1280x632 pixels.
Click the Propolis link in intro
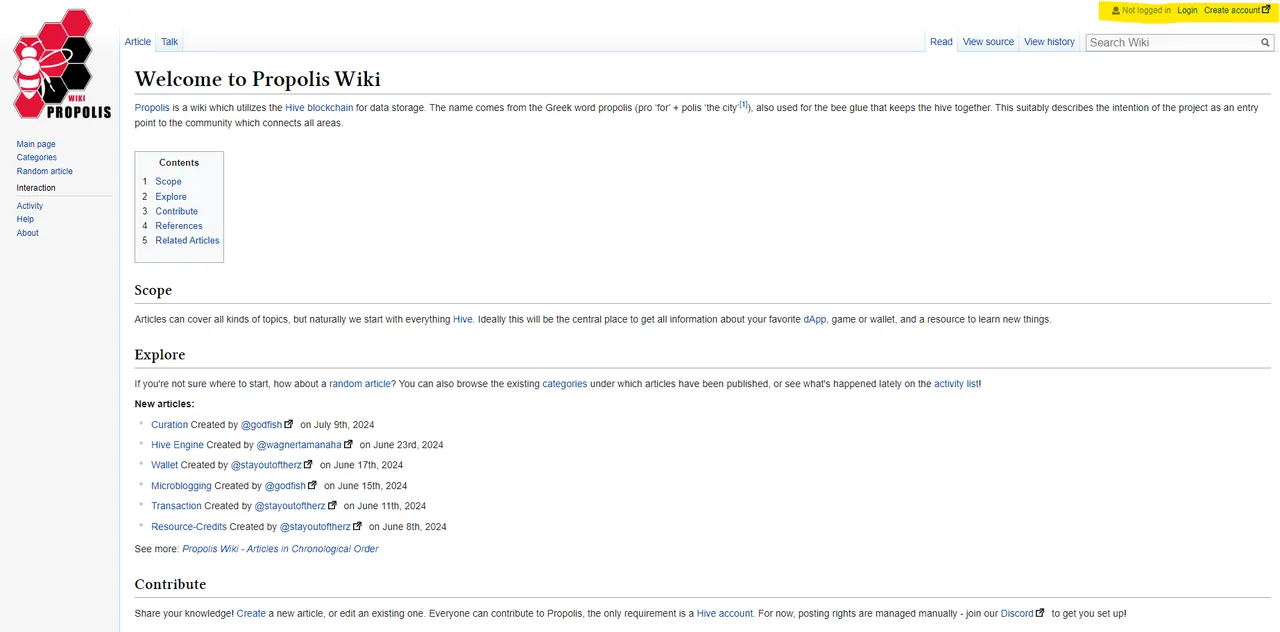click(x=152, y=108)
